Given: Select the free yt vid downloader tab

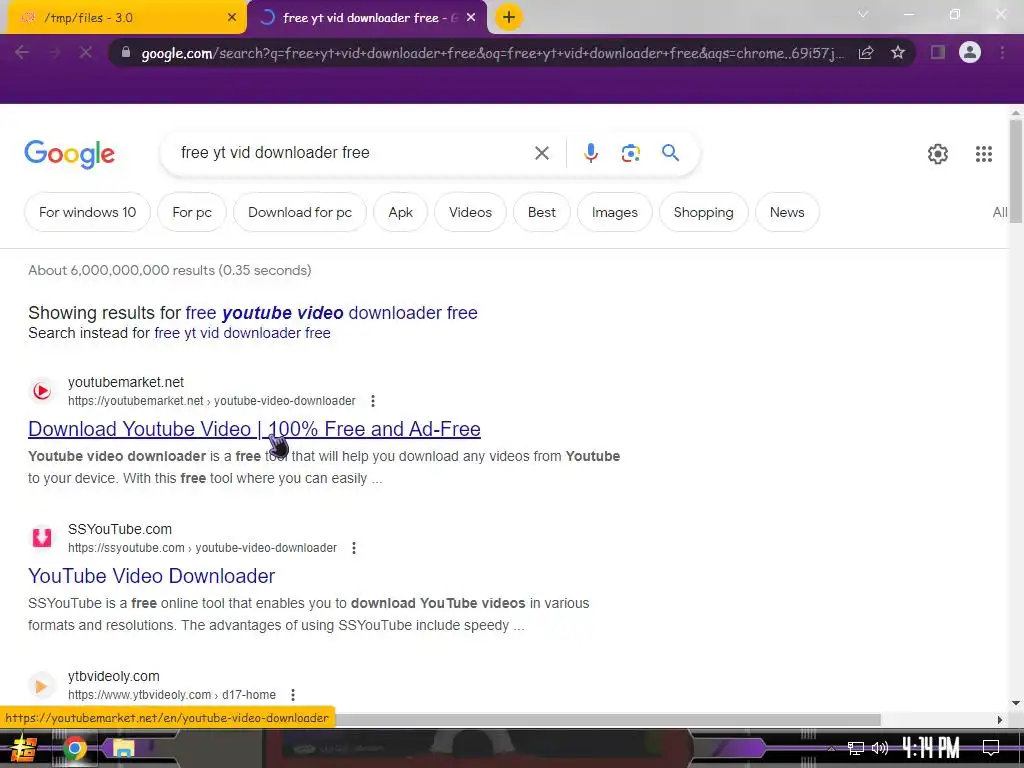Looking at the screenshot, I should [367, 18].
